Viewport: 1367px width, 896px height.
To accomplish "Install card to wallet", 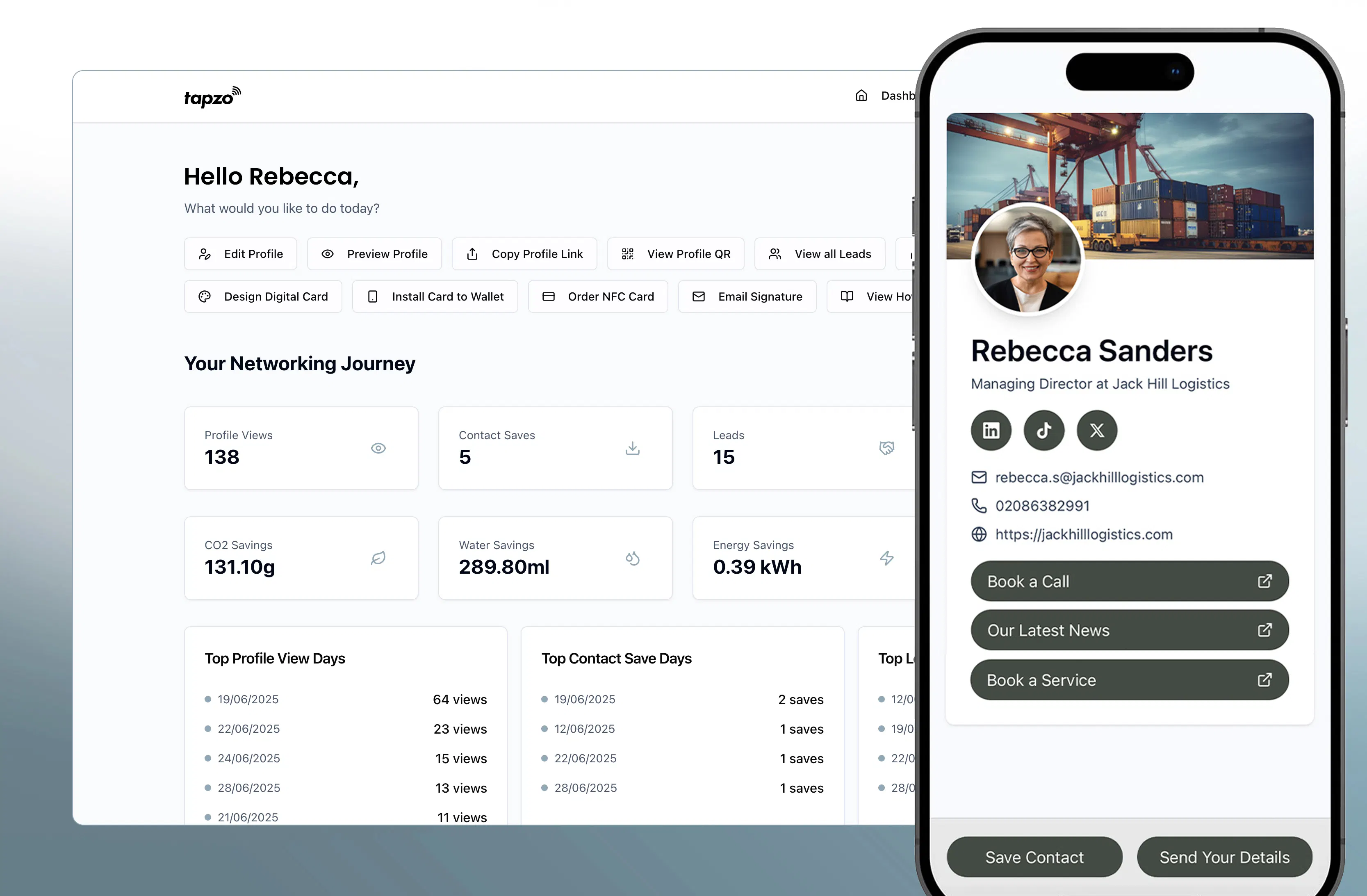I will pos(435,296).
